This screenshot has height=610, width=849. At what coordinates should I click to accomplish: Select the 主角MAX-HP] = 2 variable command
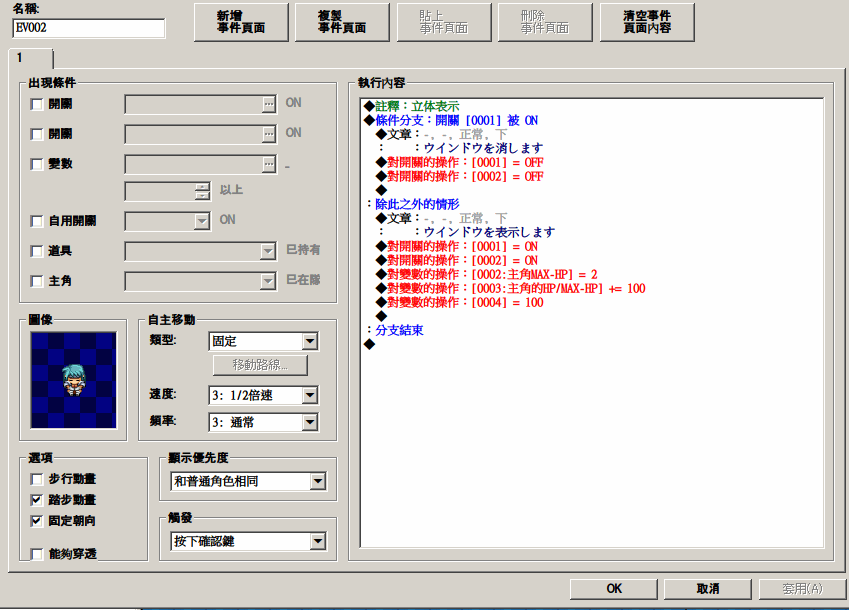pyautogui.click(x=487, y=274)
